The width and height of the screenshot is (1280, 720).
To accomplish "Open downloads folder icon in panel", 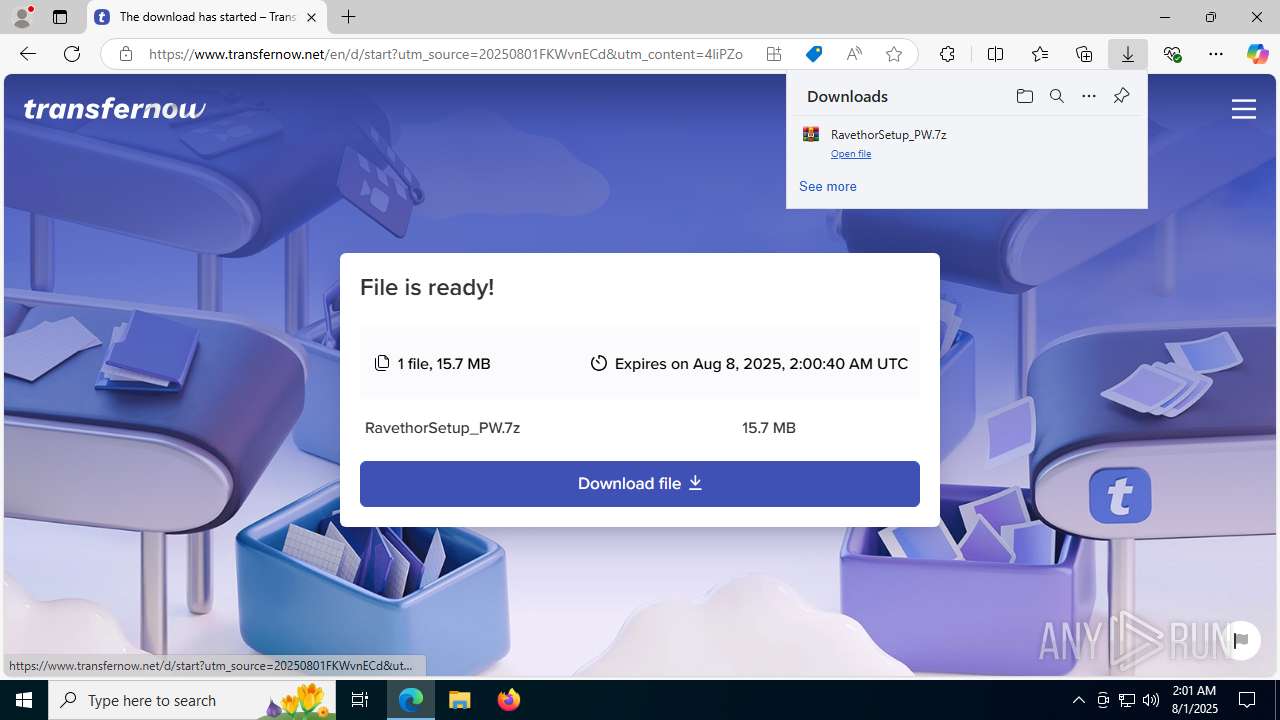I will (1024, 96).
